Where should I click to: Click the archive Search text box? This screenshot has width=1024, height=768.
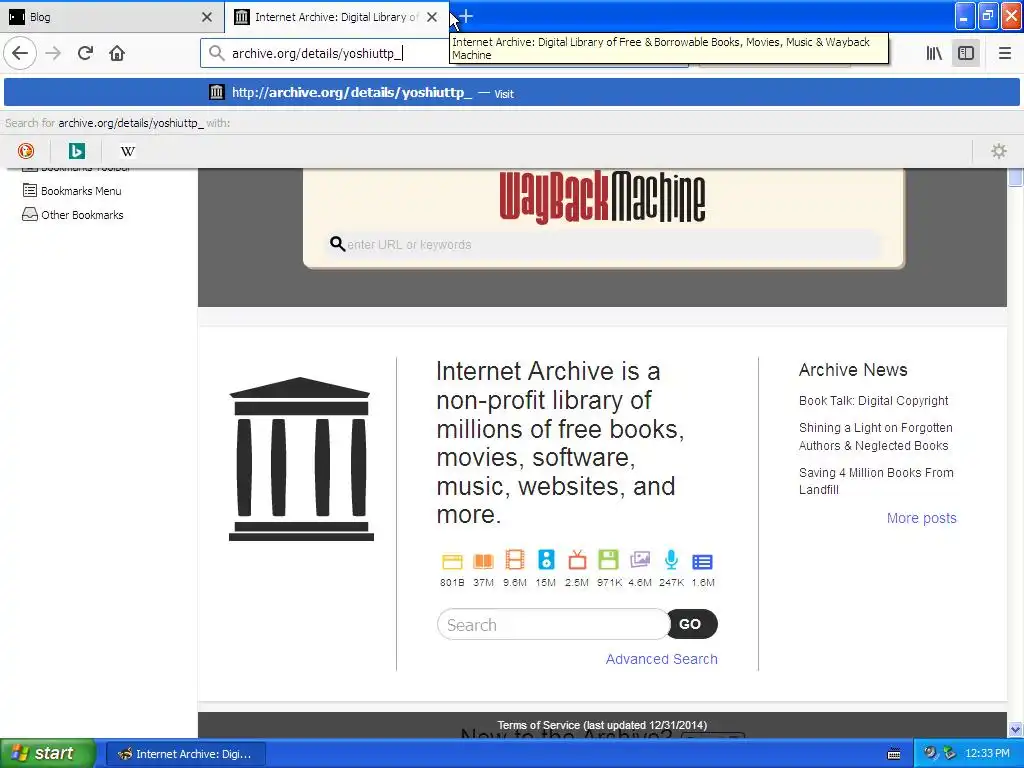(553, 624)
